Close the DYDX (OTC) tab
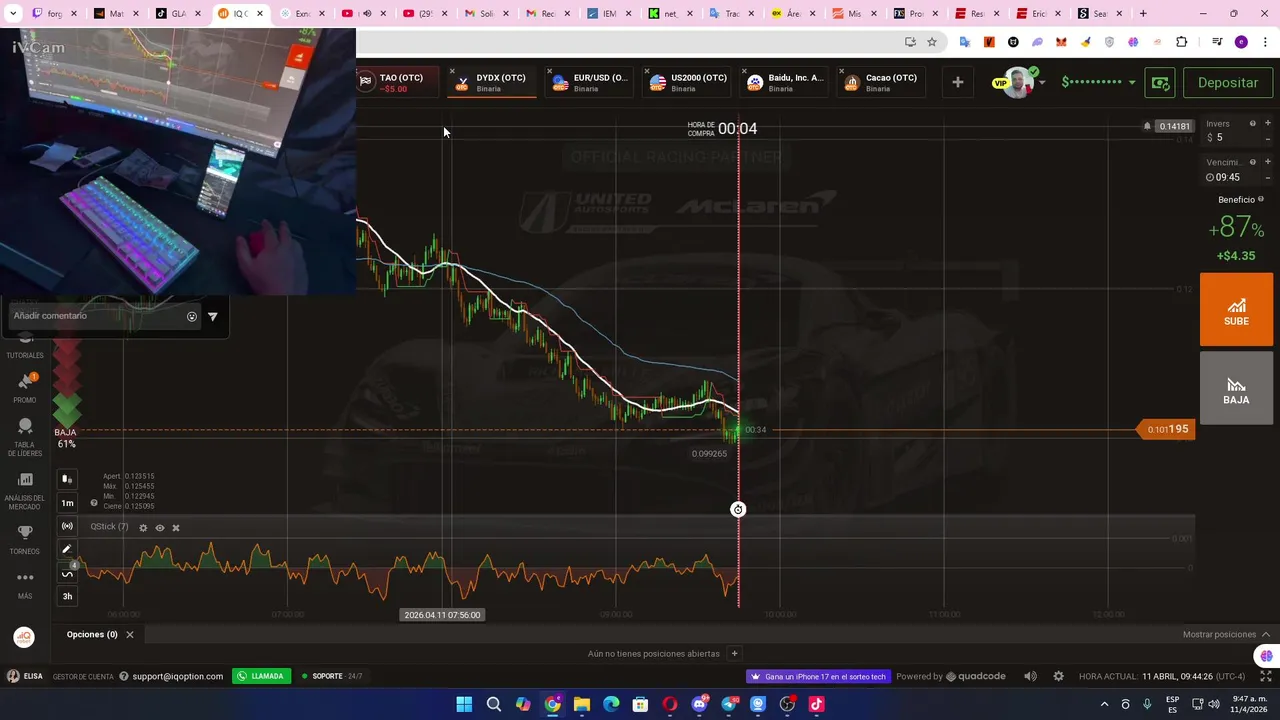Screen dimensions: 1280x720 pyautogui.click(x=452, y=71)
